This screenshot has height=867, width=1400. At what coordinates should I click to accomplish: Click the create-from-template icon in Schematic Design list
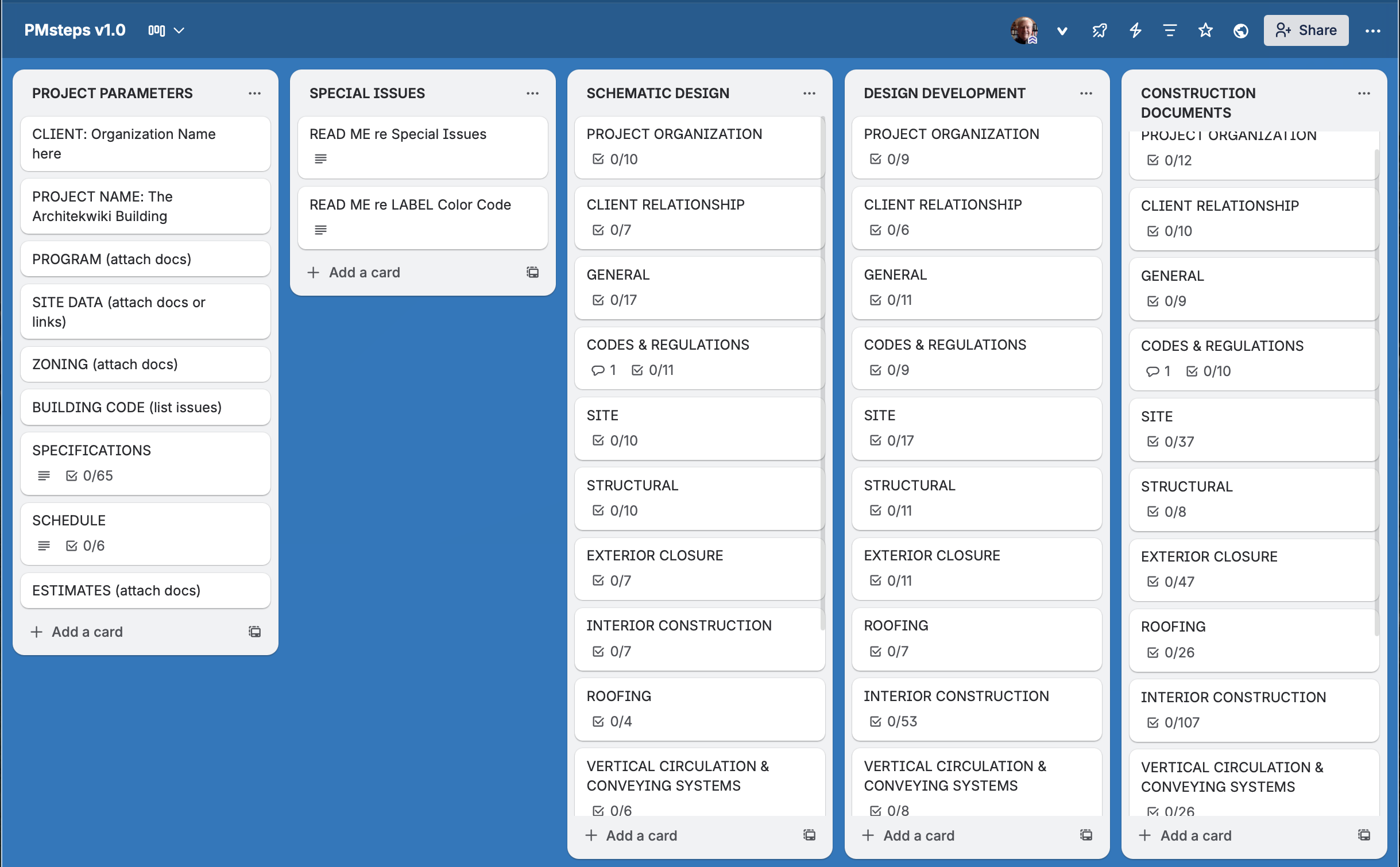tap(809, 835)
